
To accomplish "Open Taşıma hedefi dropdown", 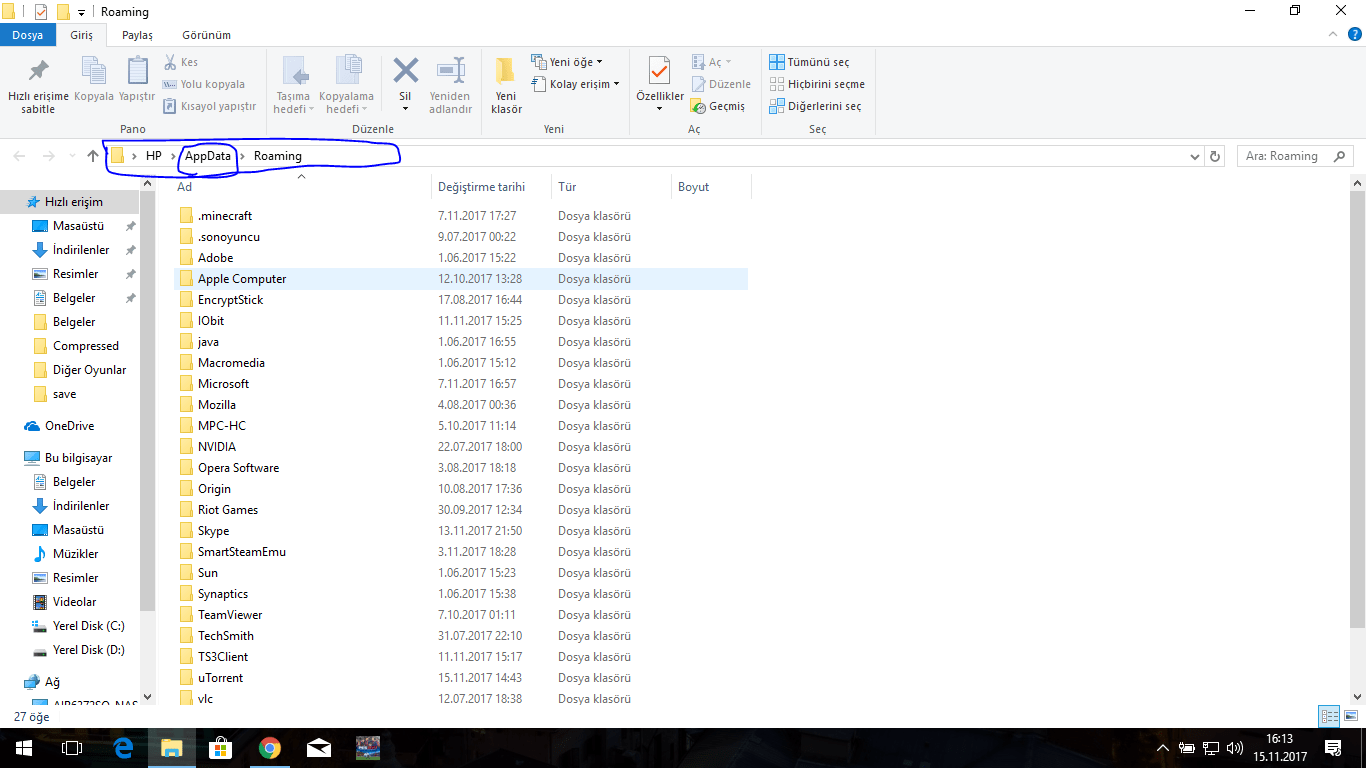I will (x=293, y=103).
